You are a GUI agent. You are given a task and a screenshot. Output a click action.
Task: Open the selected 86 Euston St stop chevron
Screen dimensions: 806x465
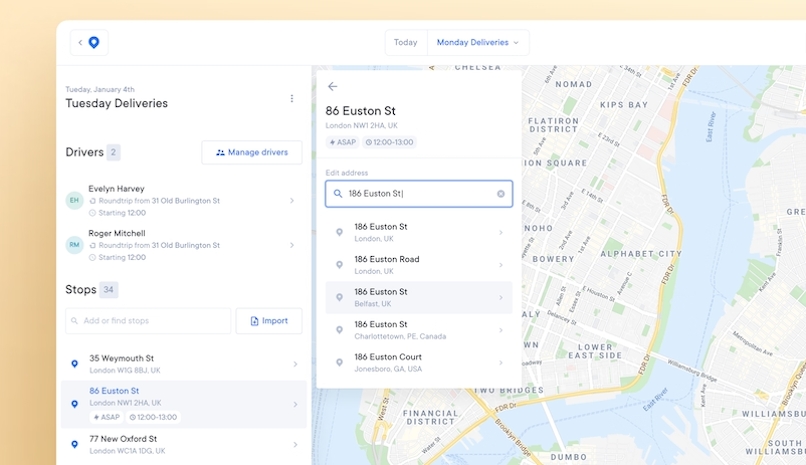click(295, 404)
